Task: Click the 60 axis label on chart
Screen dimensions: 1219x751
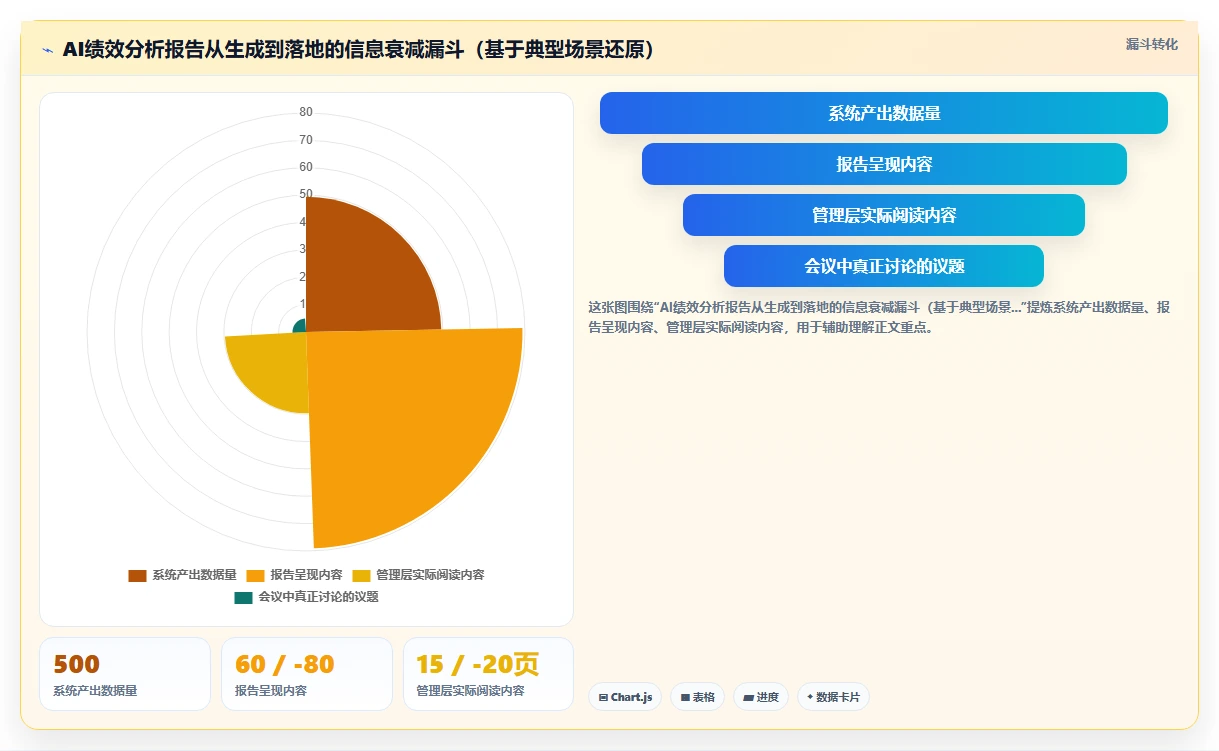Action: coord(306,167)
